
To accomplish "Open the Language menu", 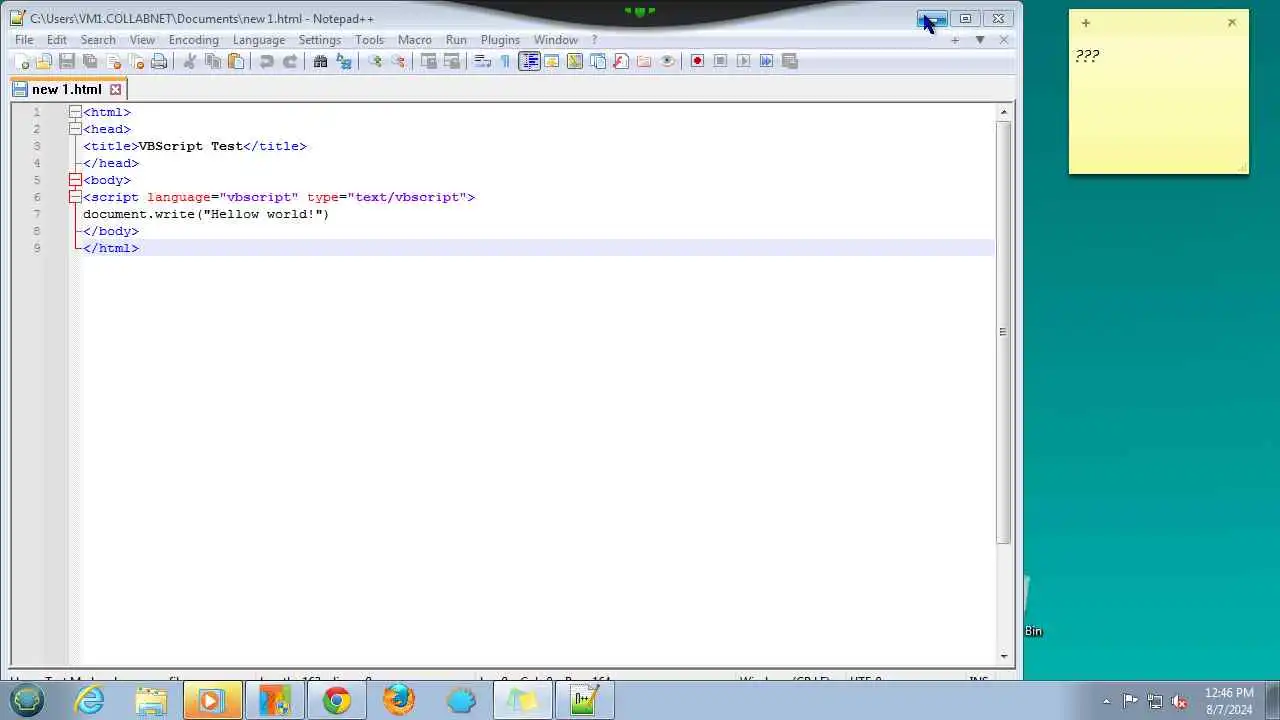I will coord(259,40).
